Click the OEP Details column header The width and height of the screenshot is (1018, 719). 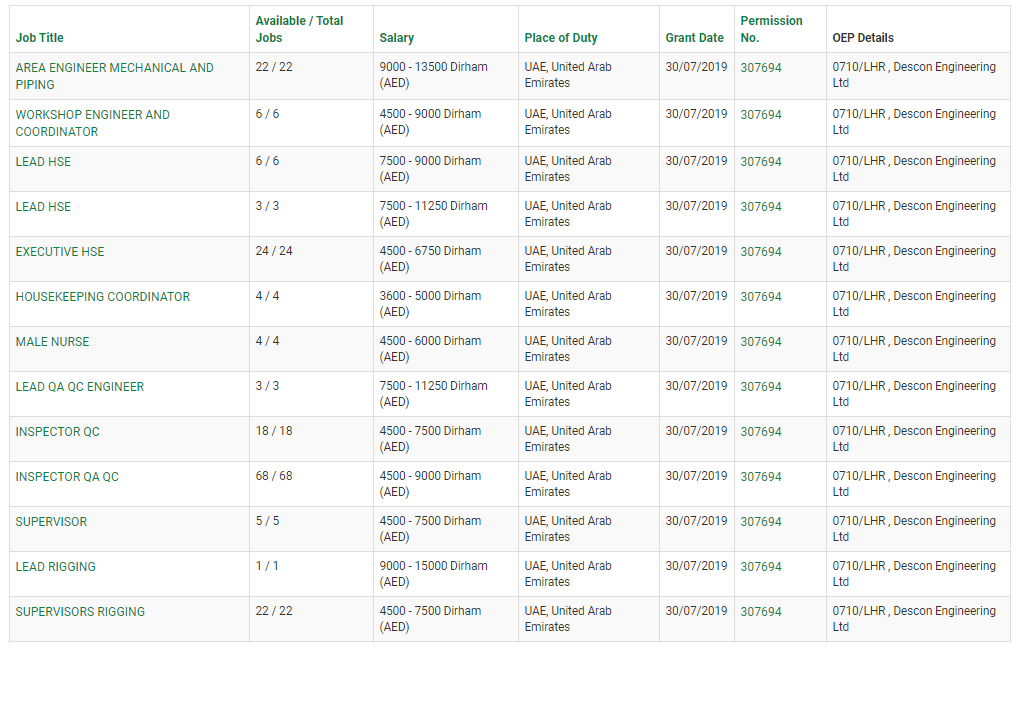pyautogui.click(x=863, y=38)
